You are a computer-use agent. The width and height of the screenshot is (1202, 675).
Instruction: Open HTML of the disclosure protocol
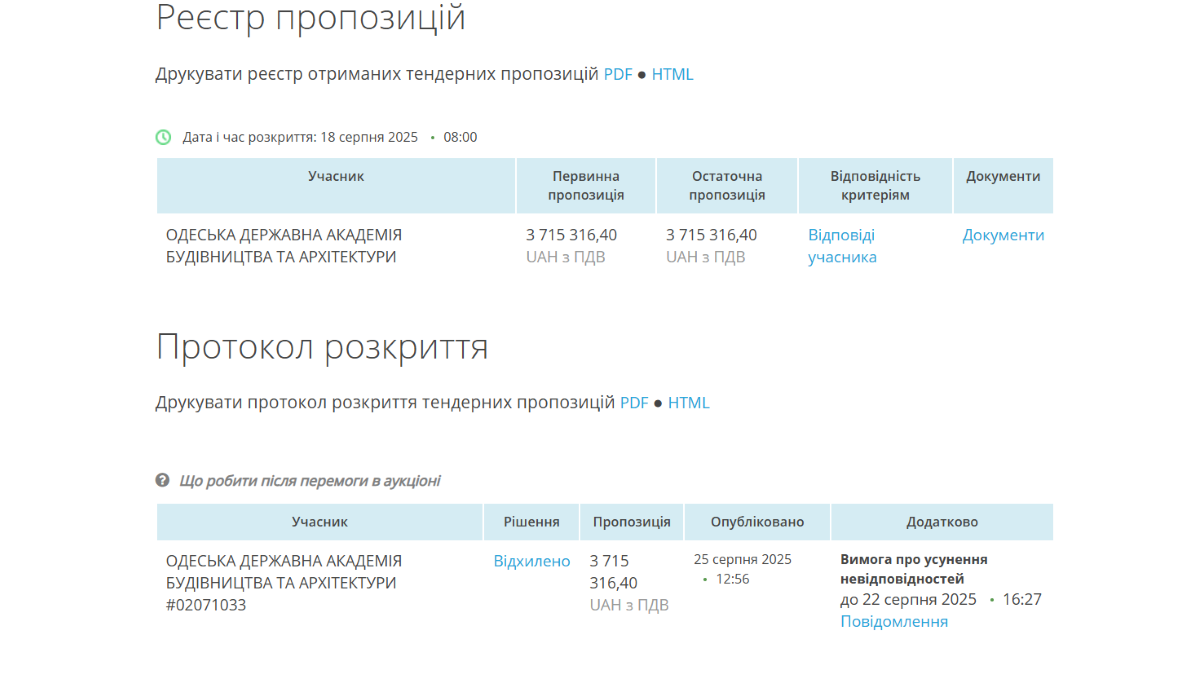tap(689, 403)
